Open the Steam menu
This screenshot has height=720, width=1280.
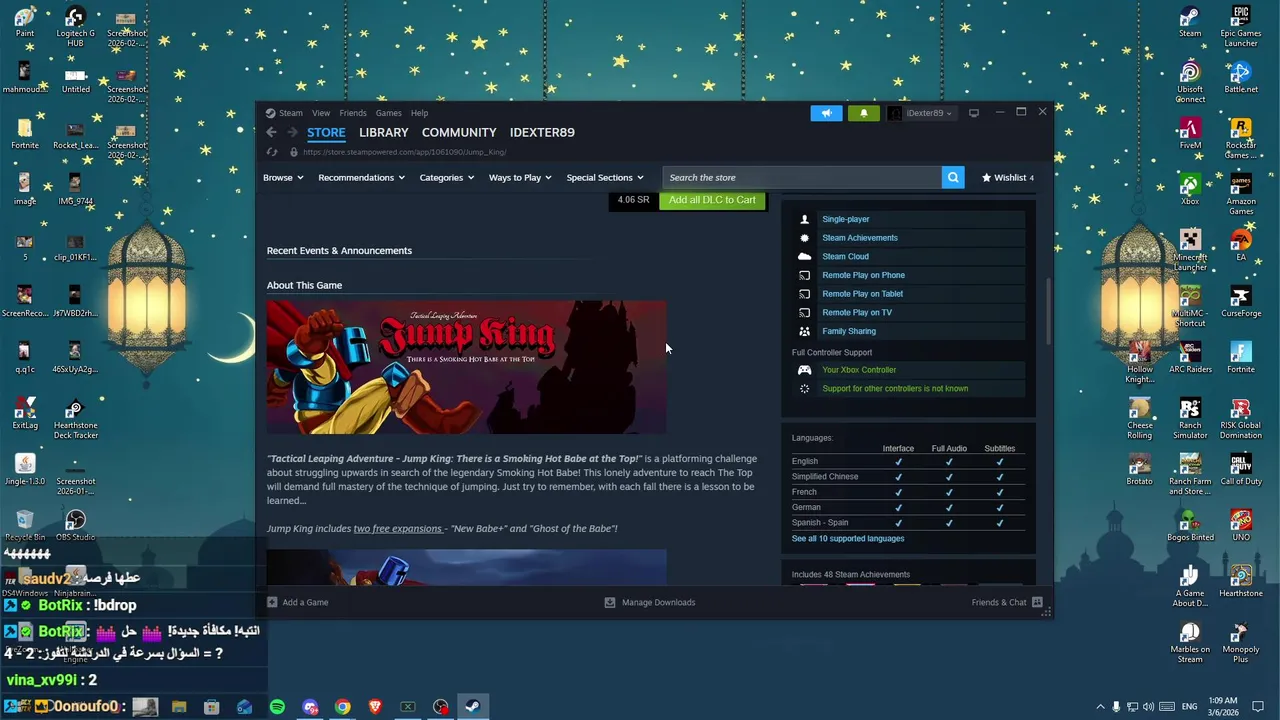(291, 113)
